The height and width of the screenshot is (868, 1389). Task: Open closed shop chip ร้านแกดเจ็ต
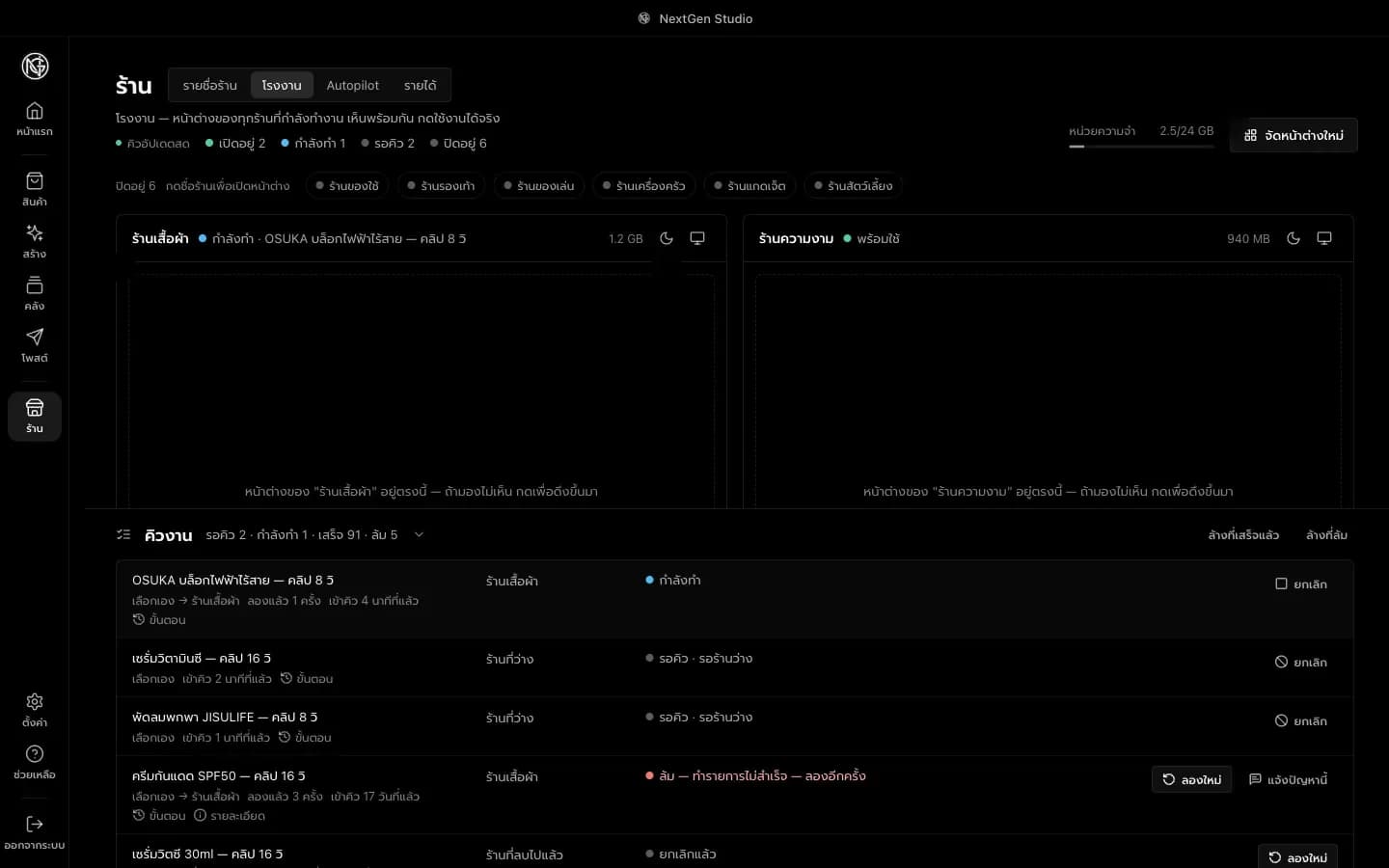[x=749, y=185]
